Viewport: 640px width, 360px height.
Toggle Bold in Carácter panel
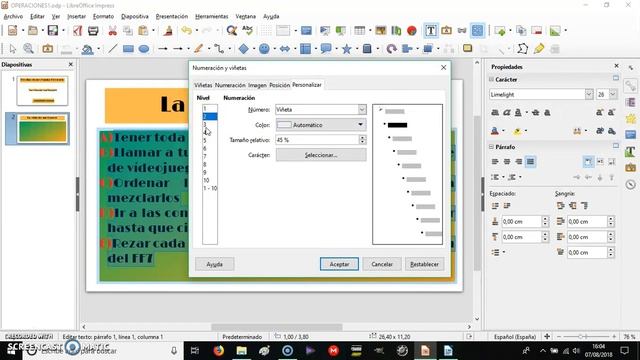495,112
